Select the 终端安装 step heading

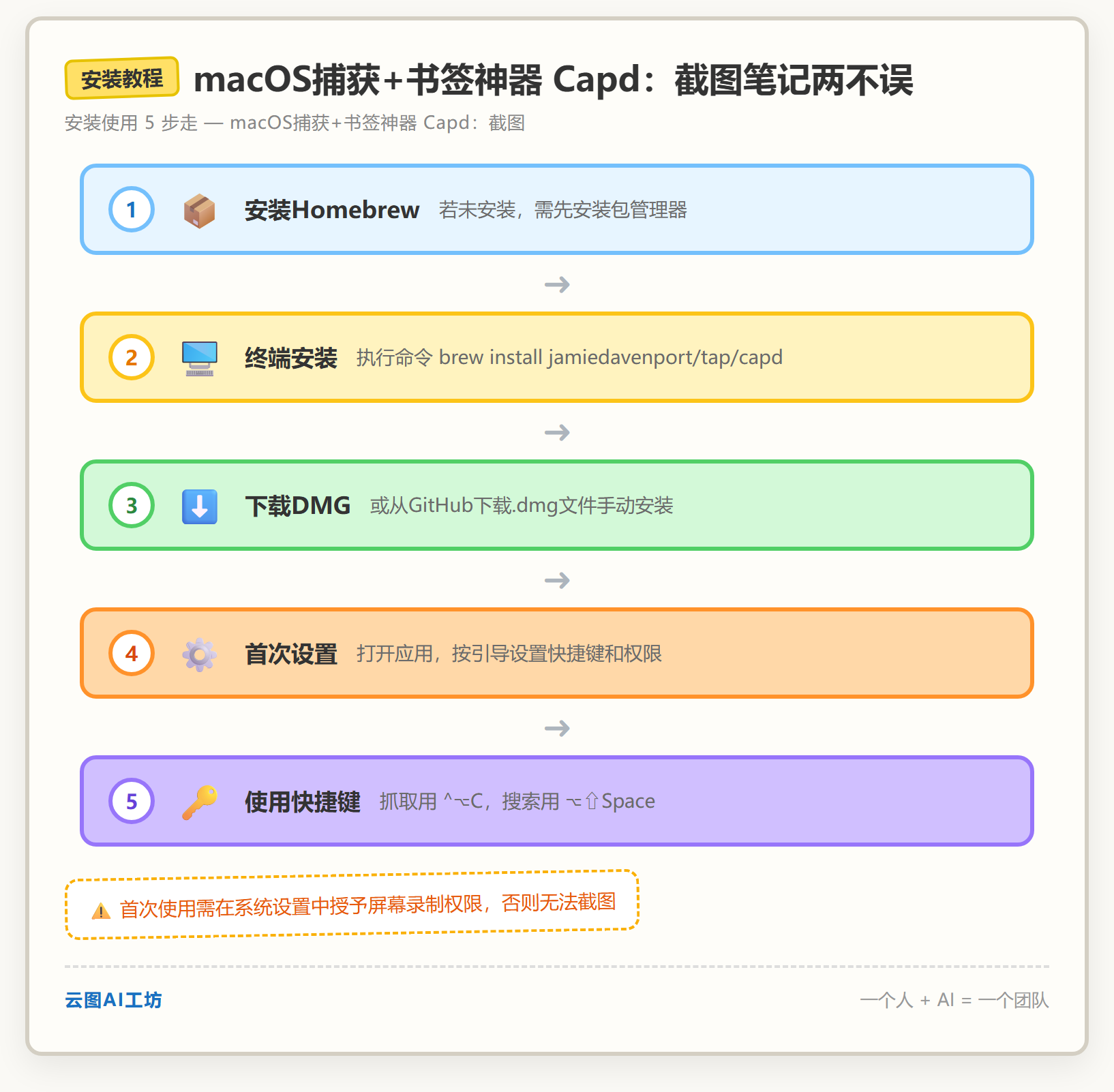point(291,358)
